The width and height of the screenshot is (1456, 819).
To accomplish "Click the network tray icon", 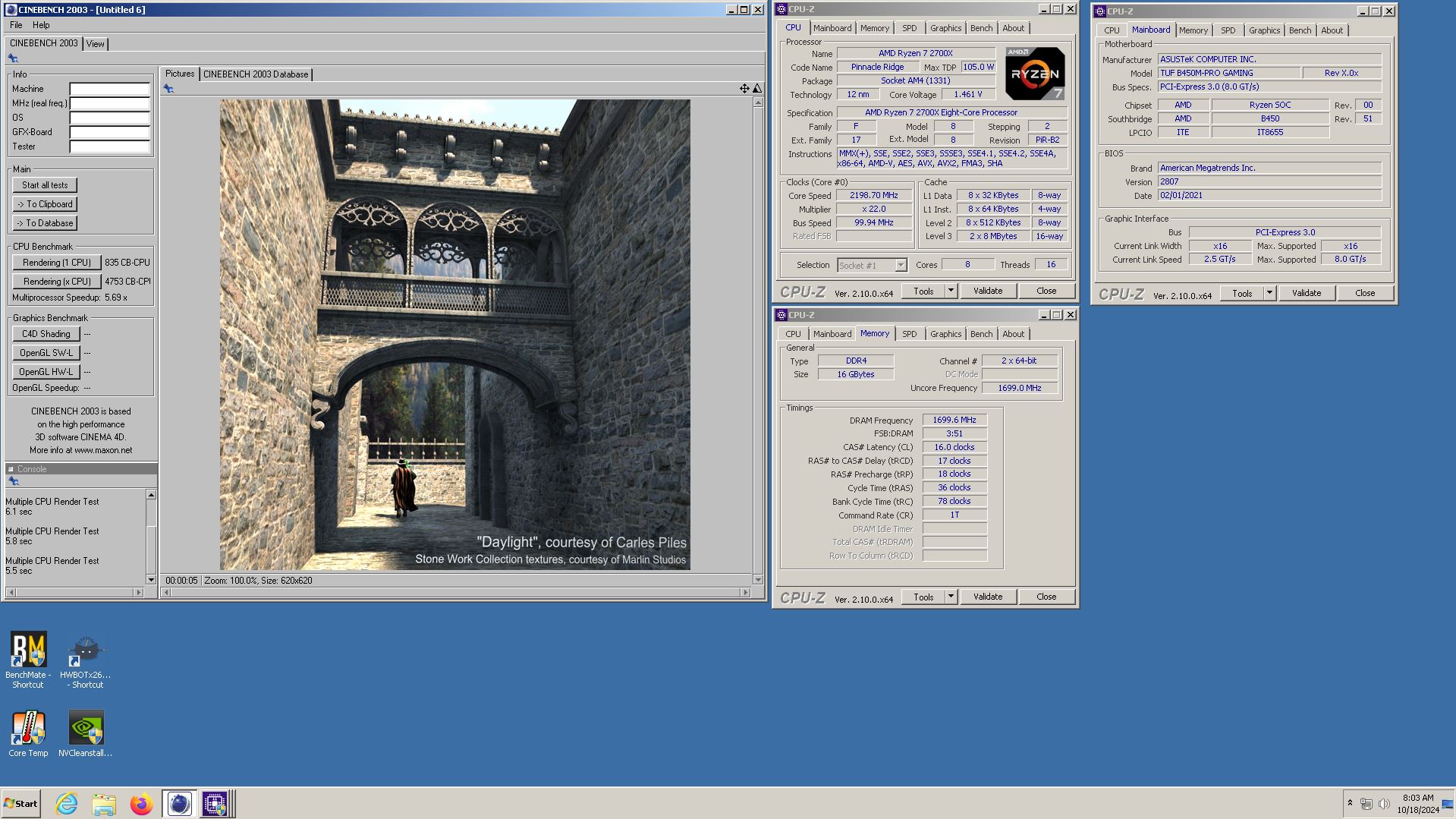I will click(x=1366, y=804).
